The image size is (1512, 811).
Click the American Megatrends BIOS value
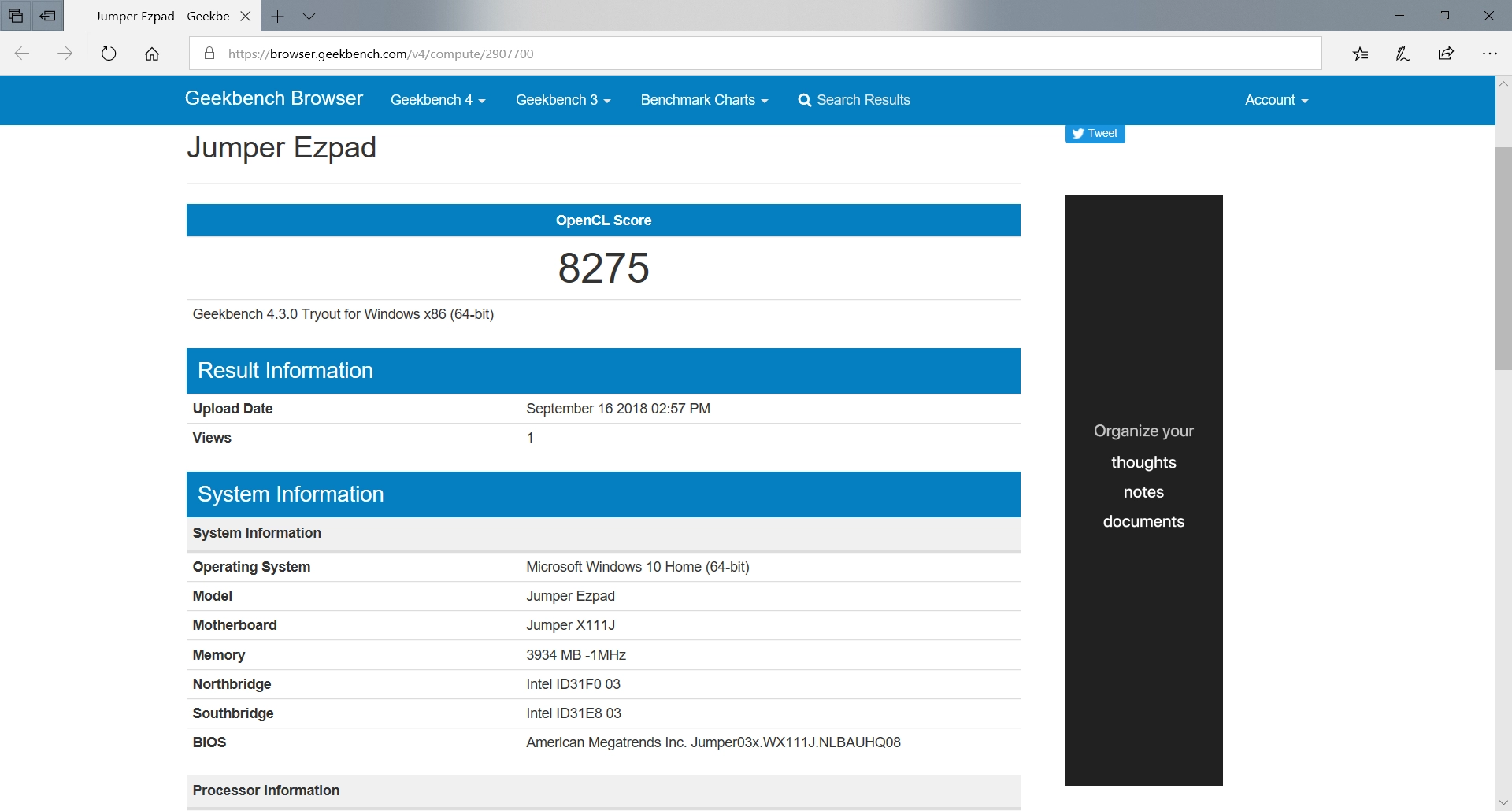(713, 742)
